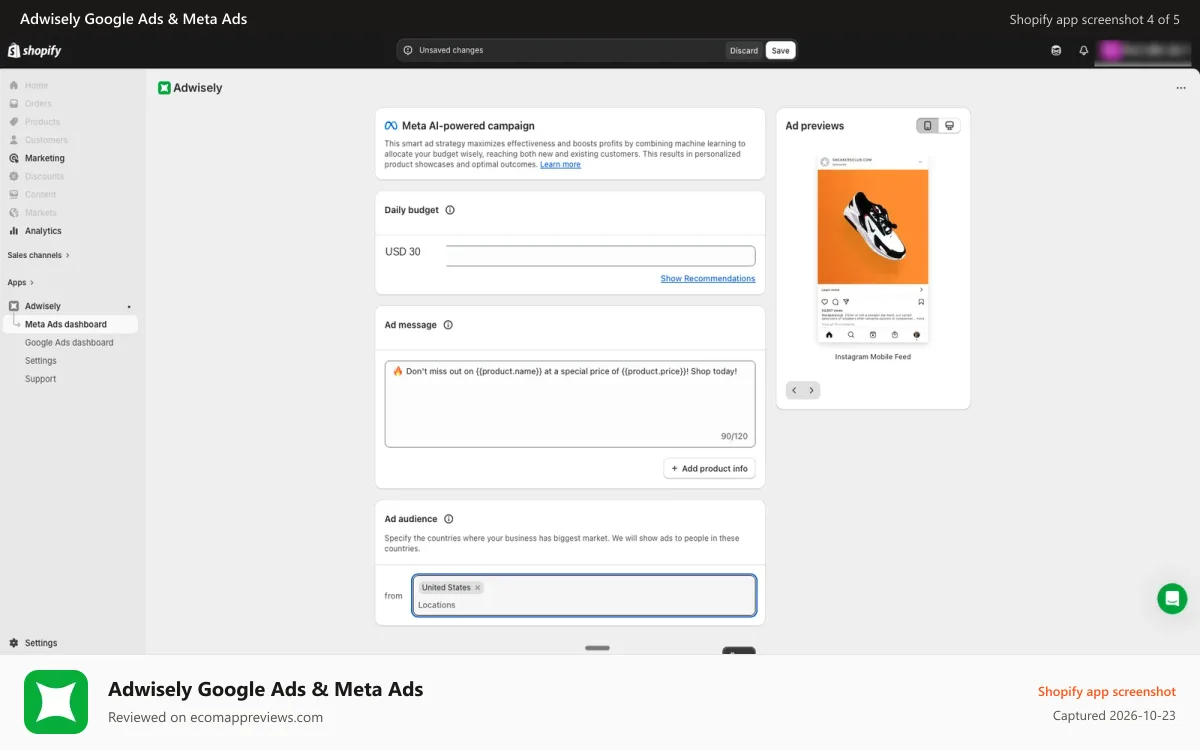The image size is (1200, 750).
Task: Save the unsaved changes
Action: (780, 50)
